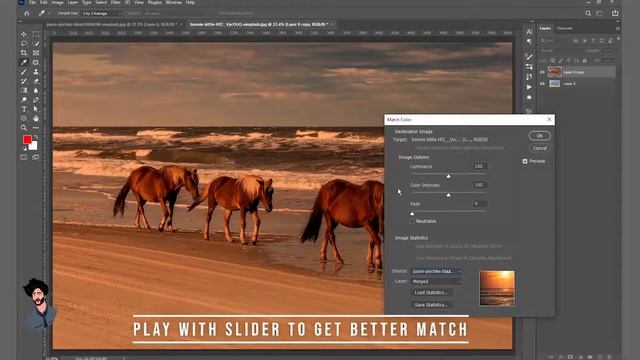Click the Load Statistics button
Image resolution: width=640 pixels, height=360 pixels.
(431, 293)
